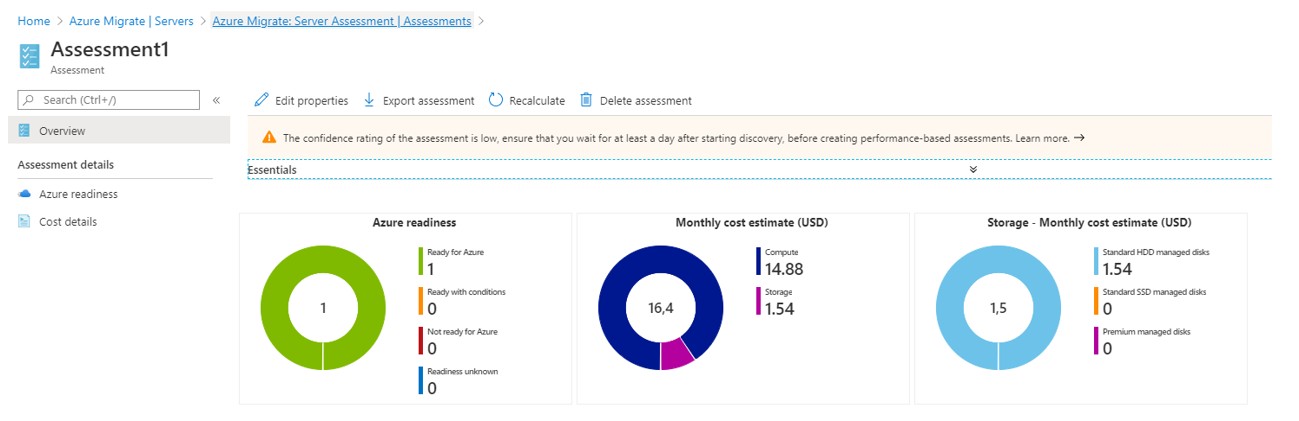The height and width of the screenshot is (421, 1299).
Task: Click the warning triangle icon in banner
Action: point(269,138)
